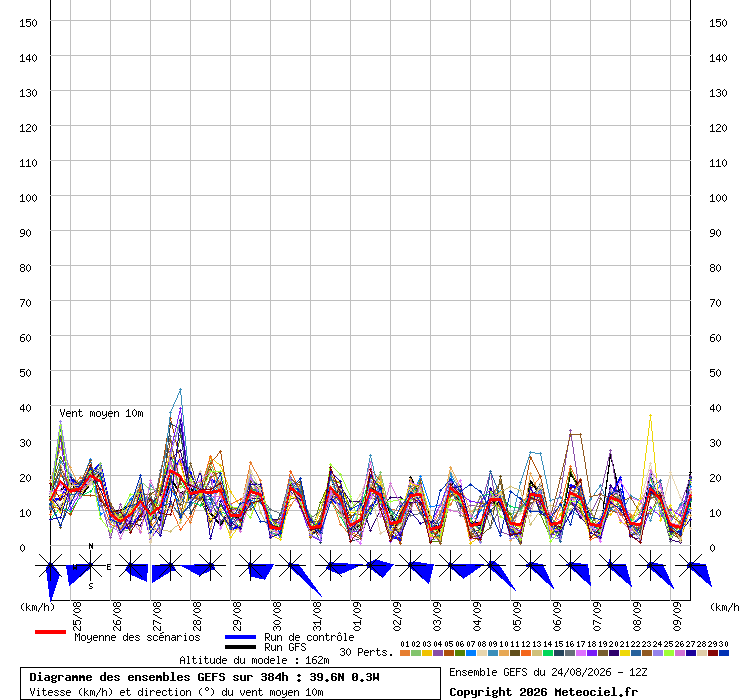Click the black Run GFS legend line
This screenshot has height=700, width=740.
pyautogui.click(x=240, y=647)
